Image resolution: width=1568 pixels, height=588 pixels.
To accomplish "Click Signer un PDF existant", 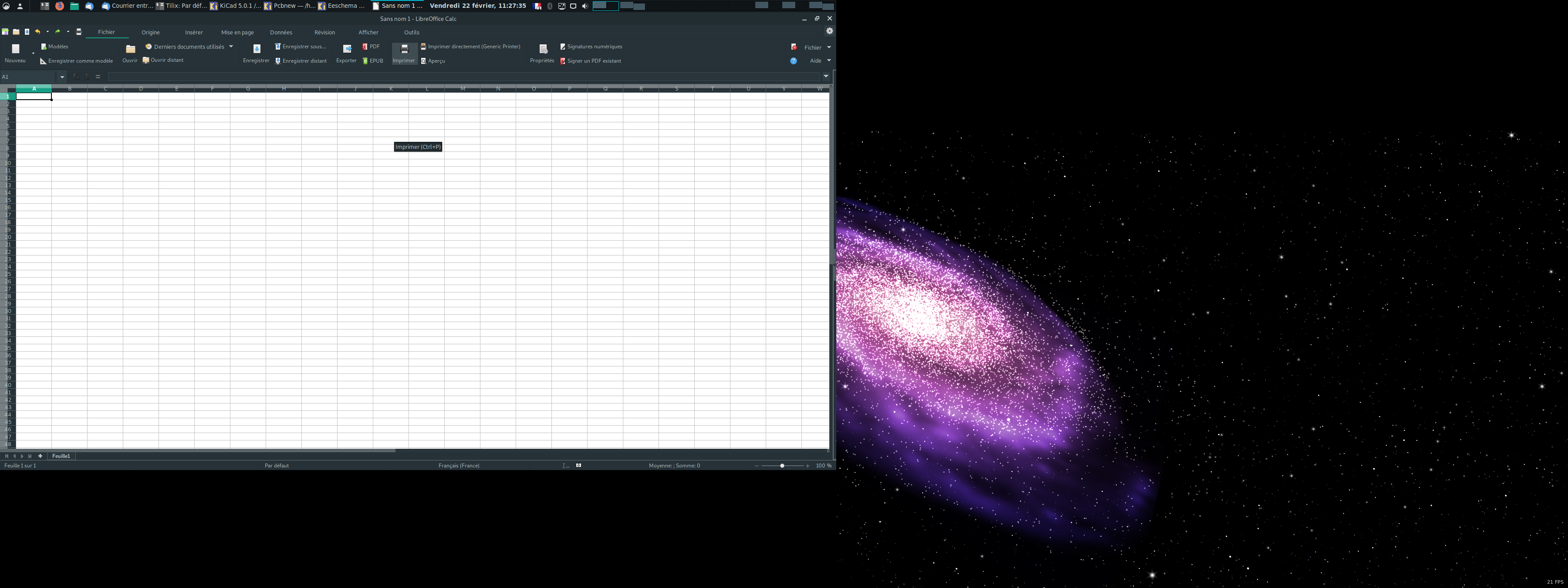I will [591, 61].
